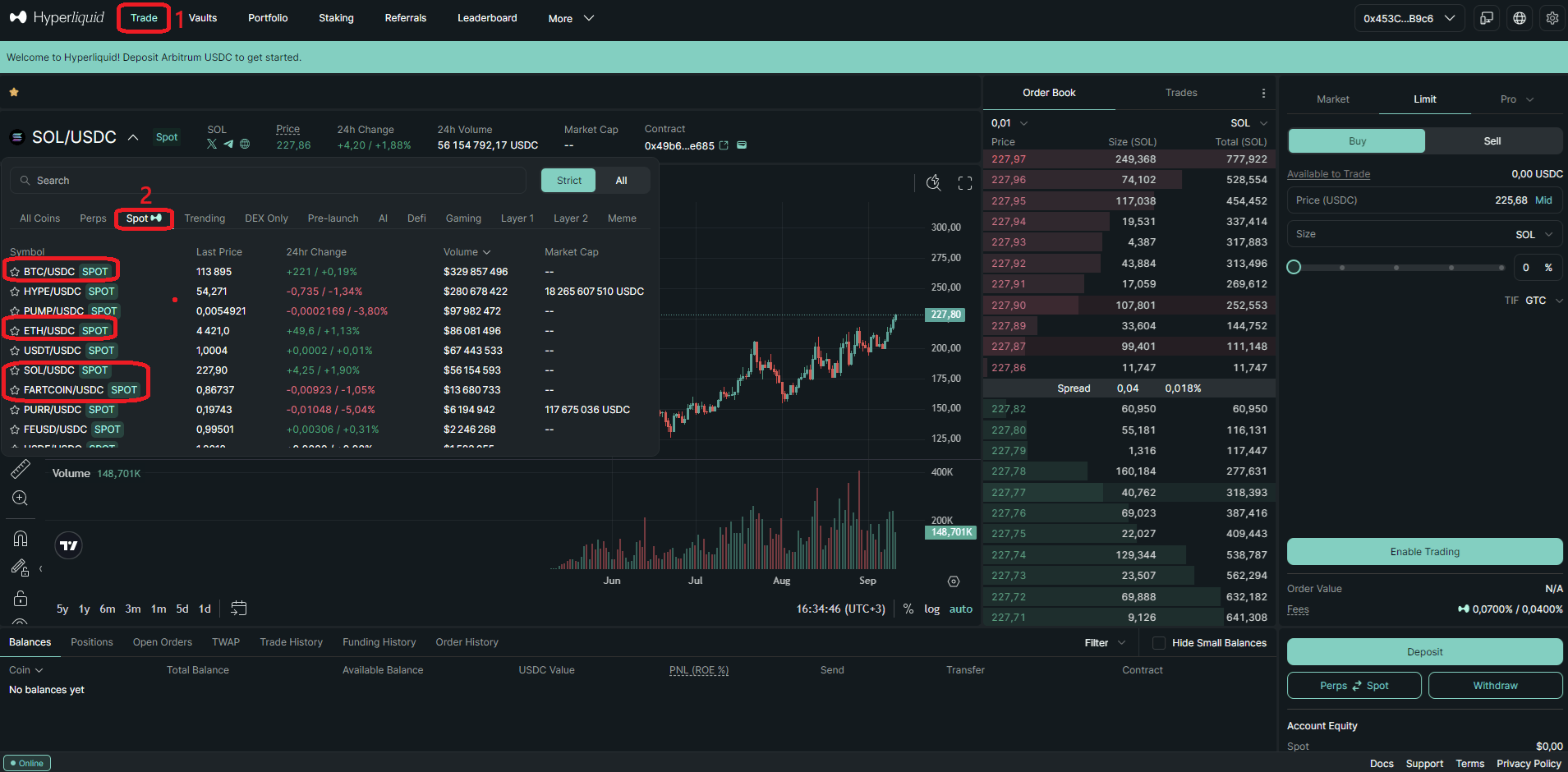Switch to the Trades tab

point(1181,93)
